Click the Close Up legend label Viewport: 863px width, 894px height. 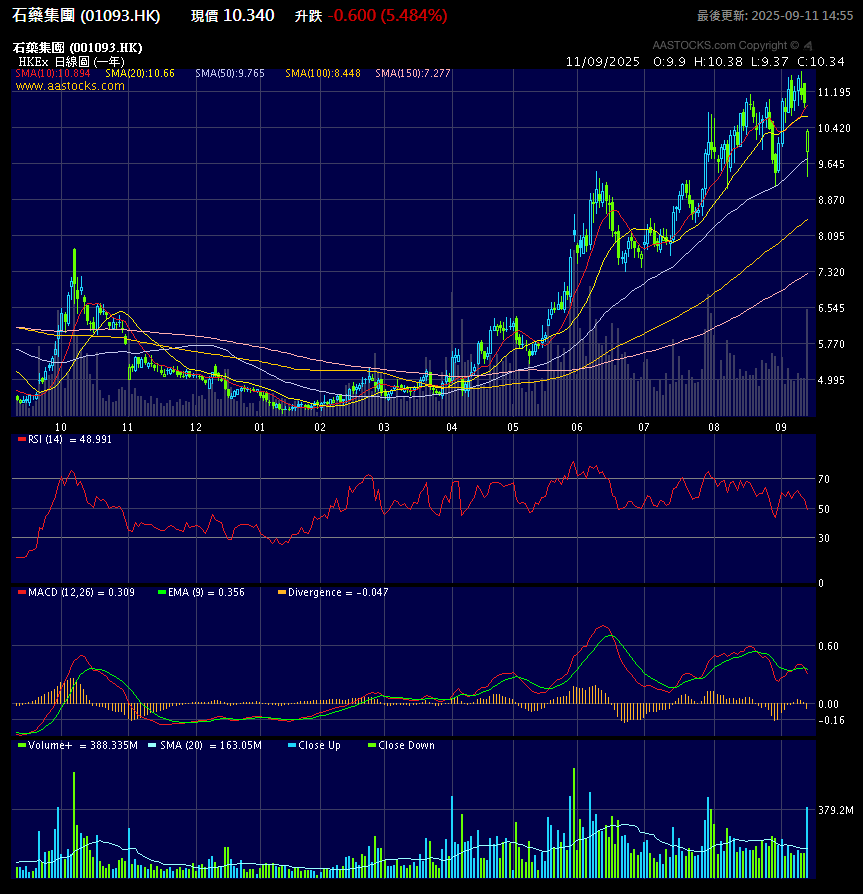pyautogui.click(x=319, y=745)
